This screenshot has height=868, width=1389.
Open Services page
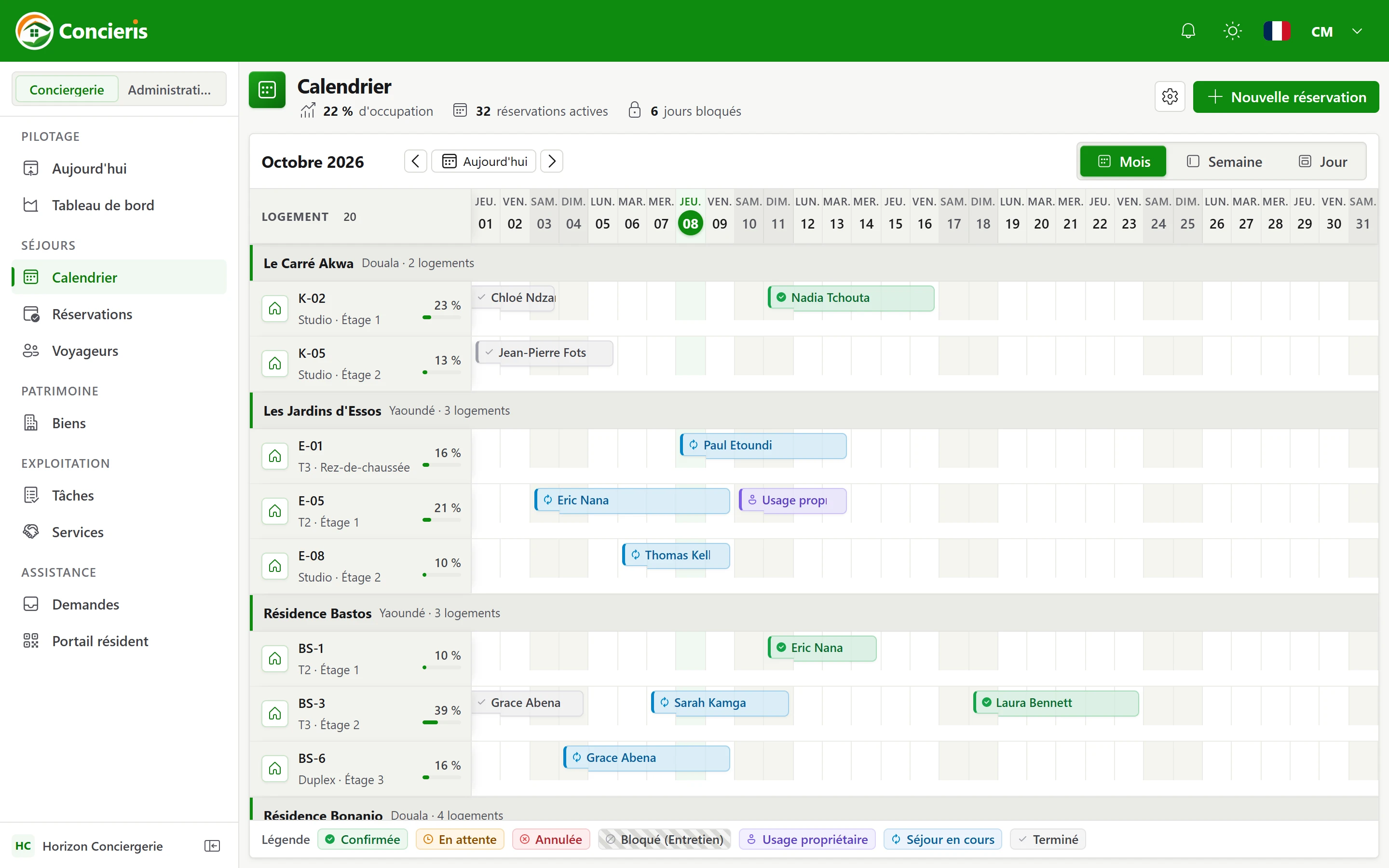point(120,532)
